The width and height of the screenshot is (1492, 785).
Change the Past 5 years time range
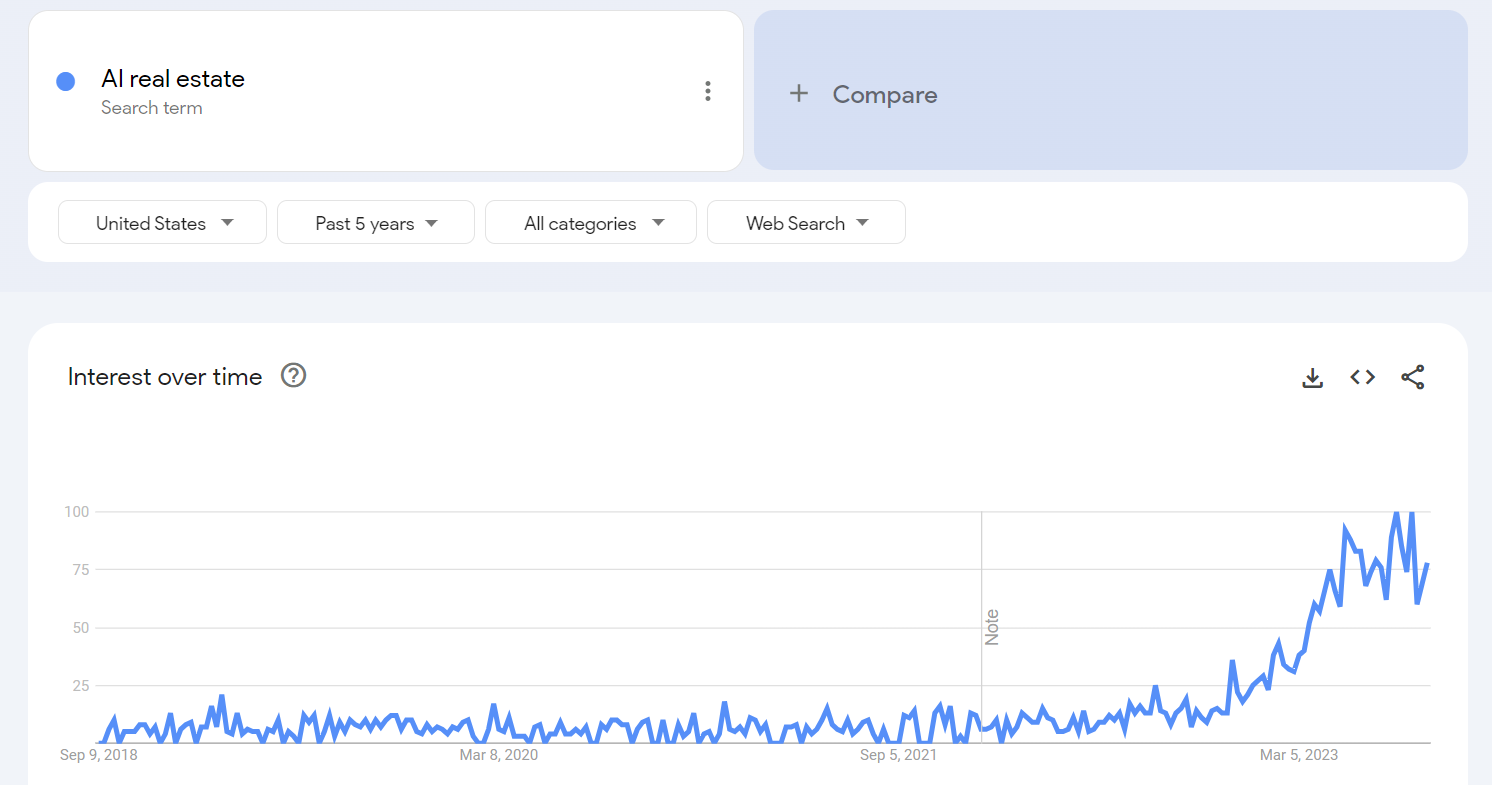tap(376, 223)
